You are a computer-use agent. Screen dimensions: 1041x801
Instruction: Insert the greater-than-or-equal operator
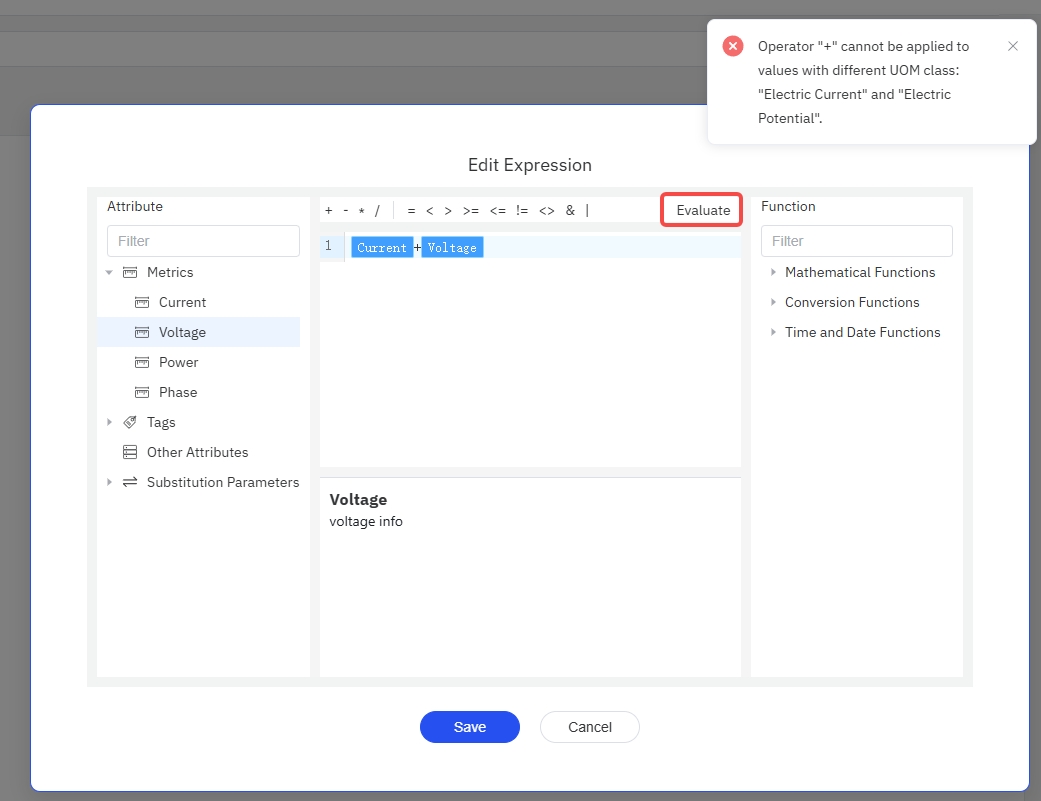[471, 210]
